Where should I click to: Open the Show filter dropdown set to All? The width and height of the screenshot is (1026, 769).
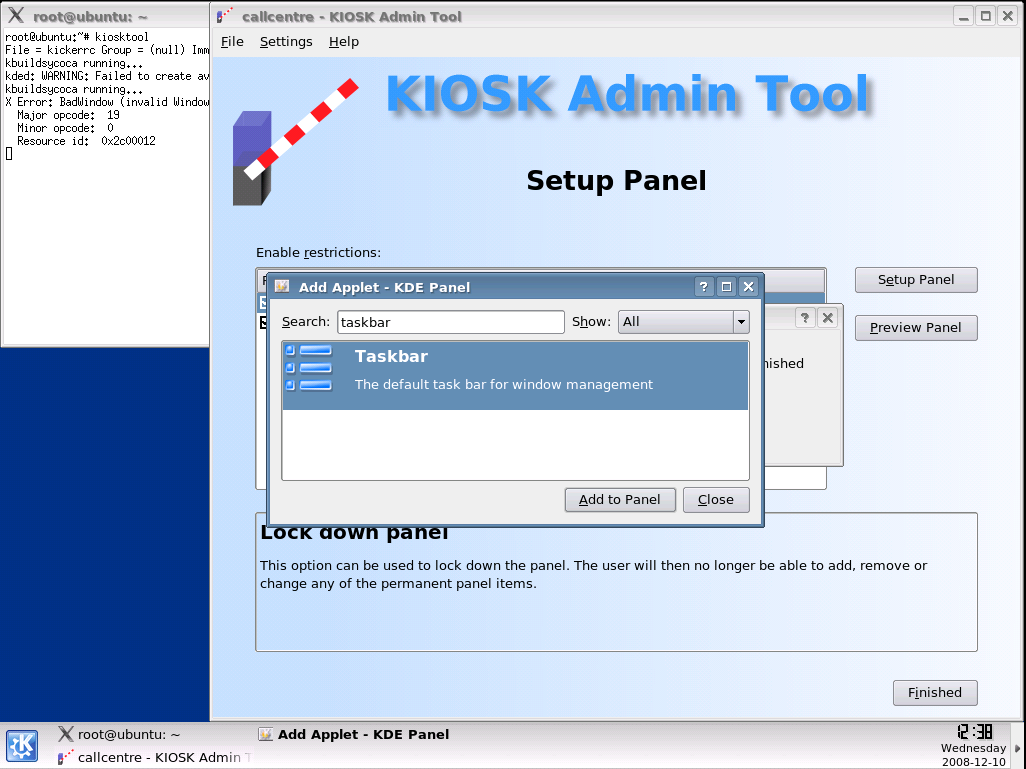(x=684, y=322)
